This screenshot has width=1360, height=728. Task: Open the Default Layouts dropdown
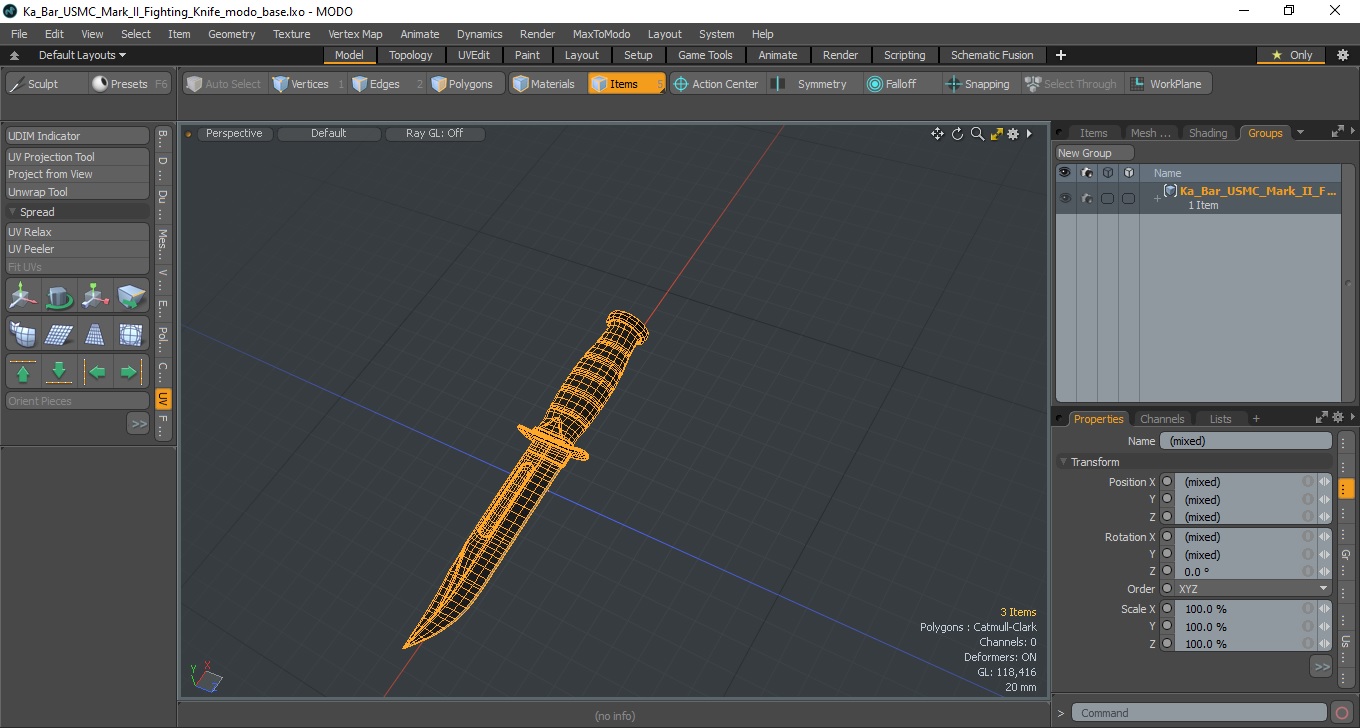[x=82, y=55]
